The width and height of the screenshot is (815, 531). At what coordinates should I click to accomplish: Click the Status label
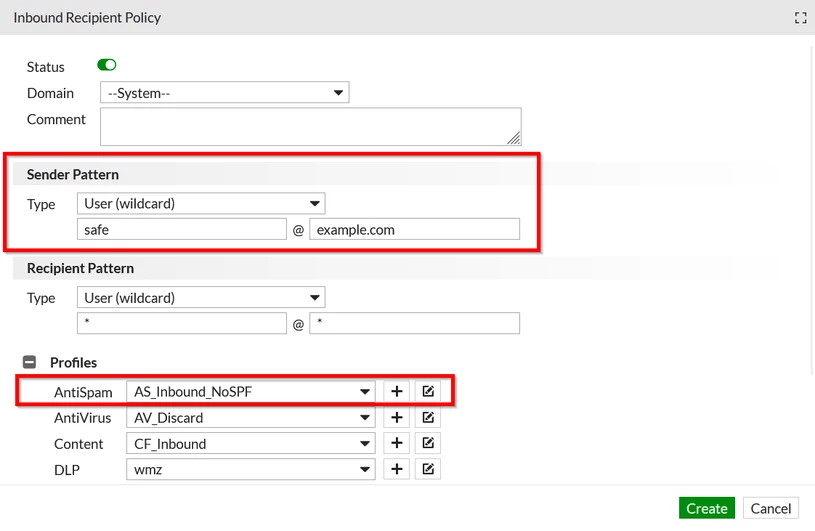coord(46,67)
